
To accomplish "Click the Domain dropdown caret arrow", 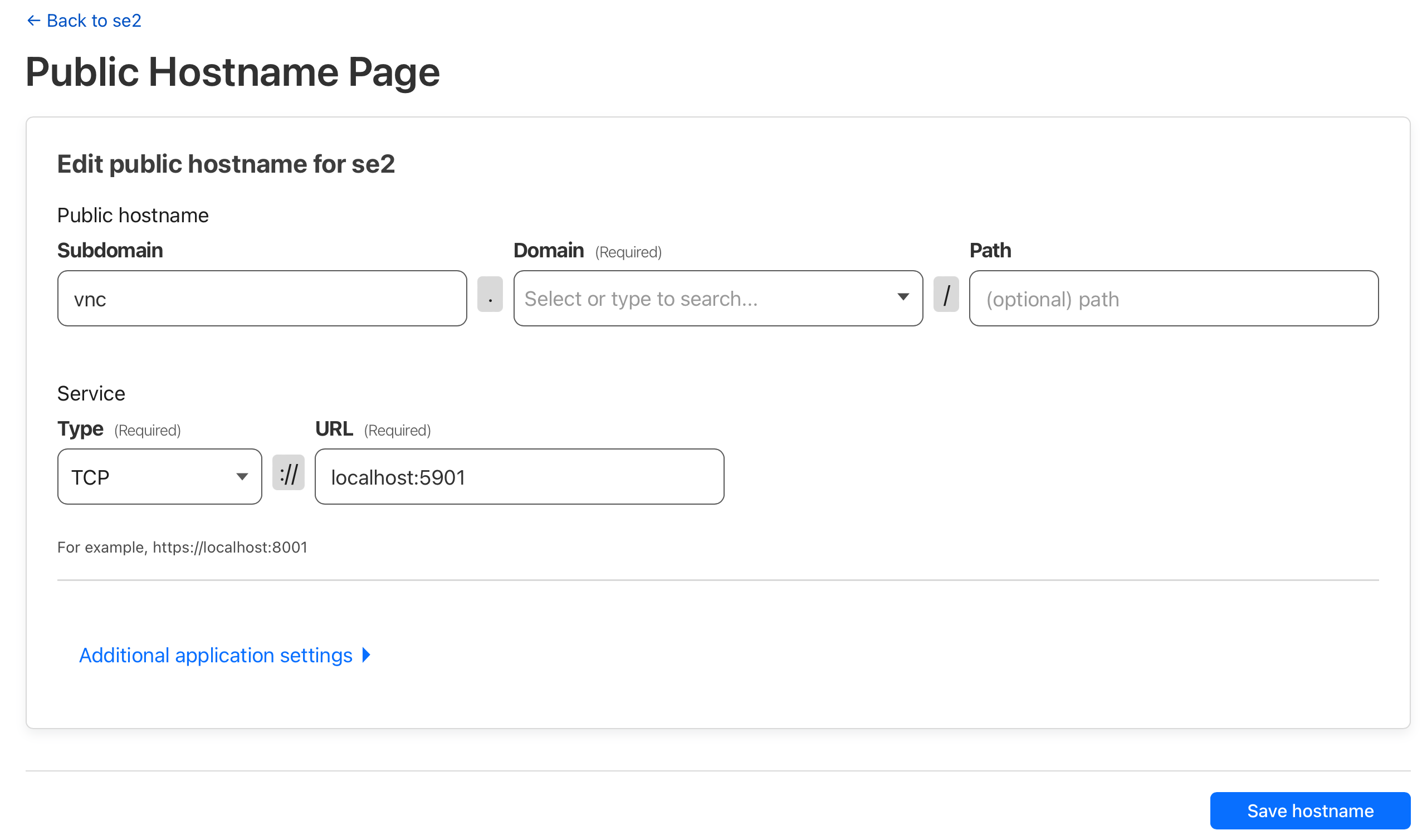I will click(903, 297).
